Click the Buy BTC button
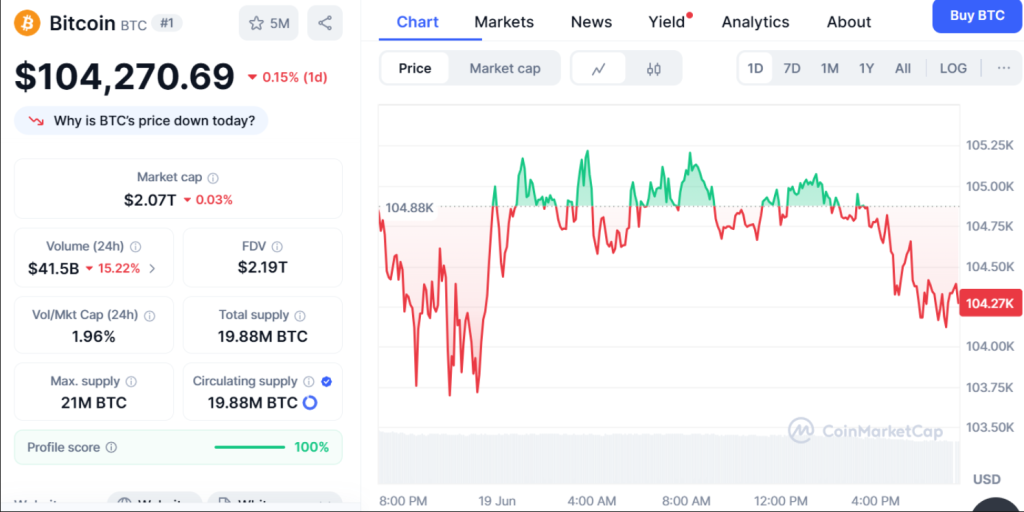The height and width of the screenshot is (512, 1024). click(978, 16)
